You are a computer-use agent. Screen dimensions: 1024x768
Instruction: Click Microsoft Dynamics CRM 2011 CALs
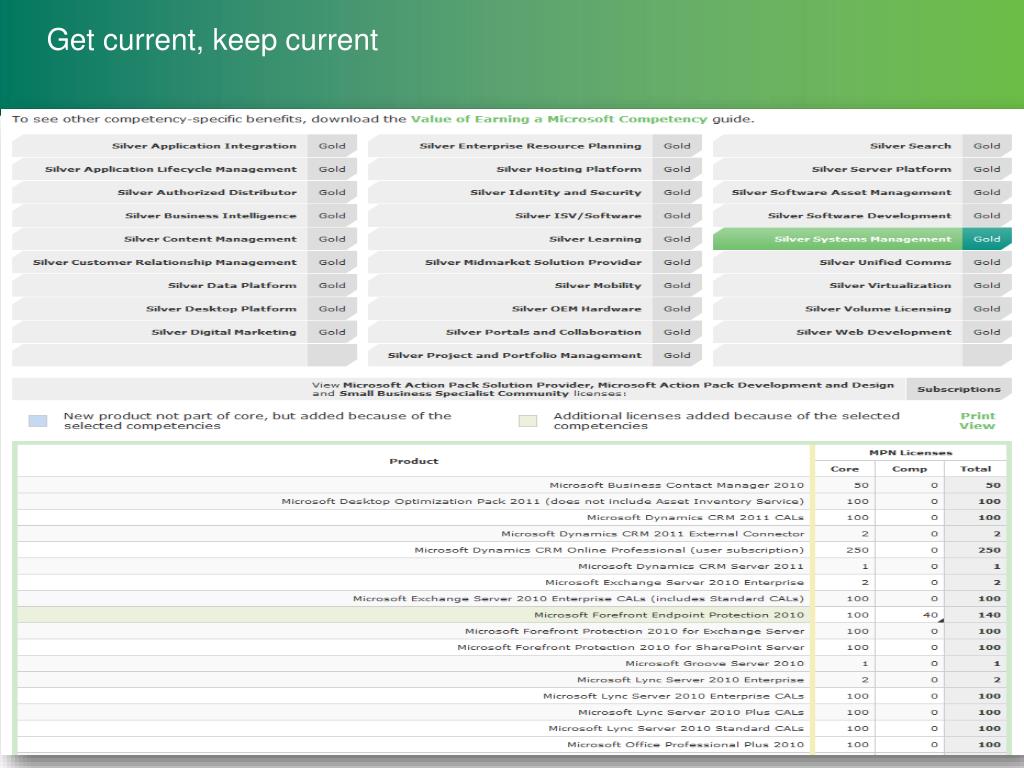pyautogui.click(x=696, y=518)
